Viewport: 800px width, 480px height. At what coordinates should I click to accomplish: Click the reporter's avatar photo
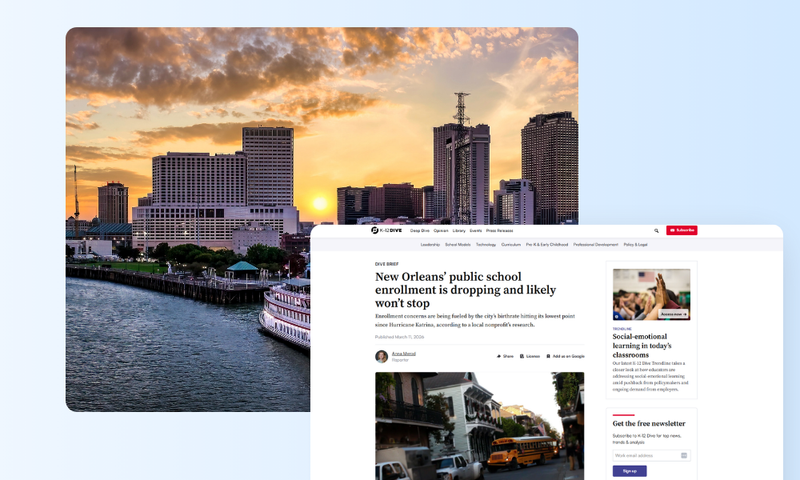point(382,356)
